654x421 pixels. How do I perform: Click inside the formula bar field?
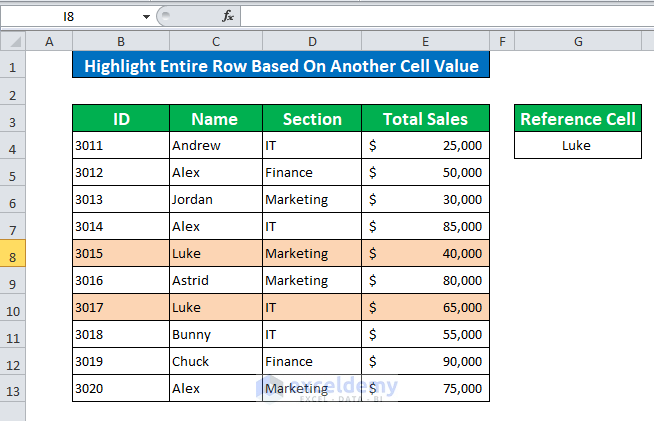click(440, 16)
